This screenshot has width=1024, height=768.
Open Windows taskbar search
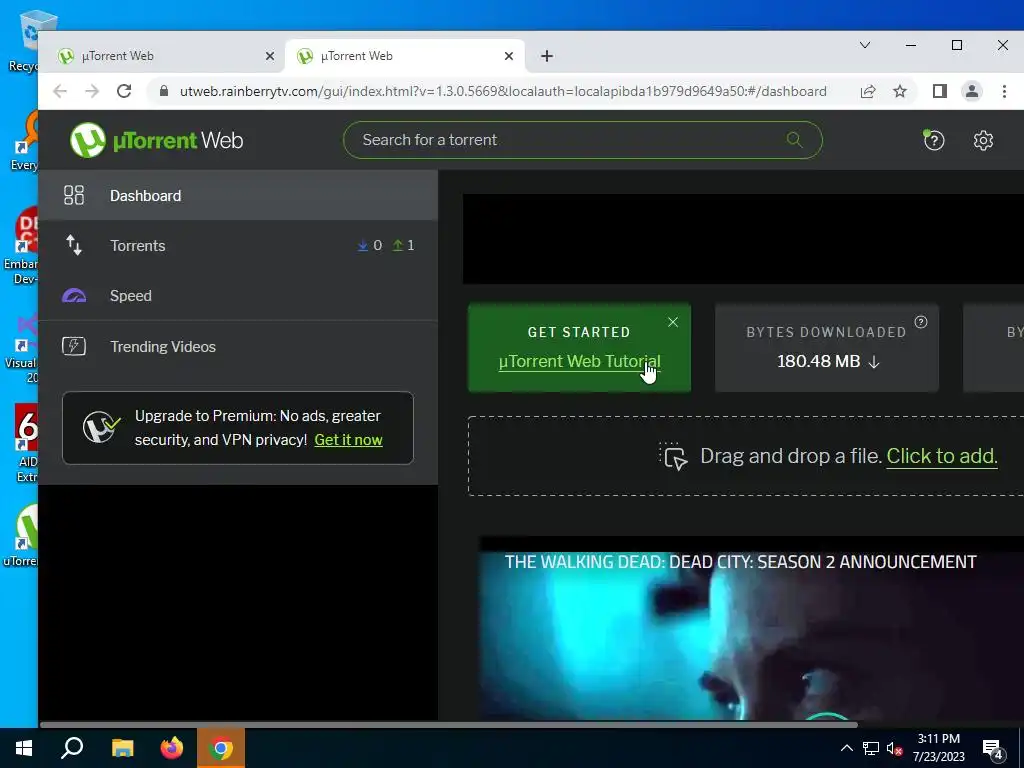pos(72,748)
